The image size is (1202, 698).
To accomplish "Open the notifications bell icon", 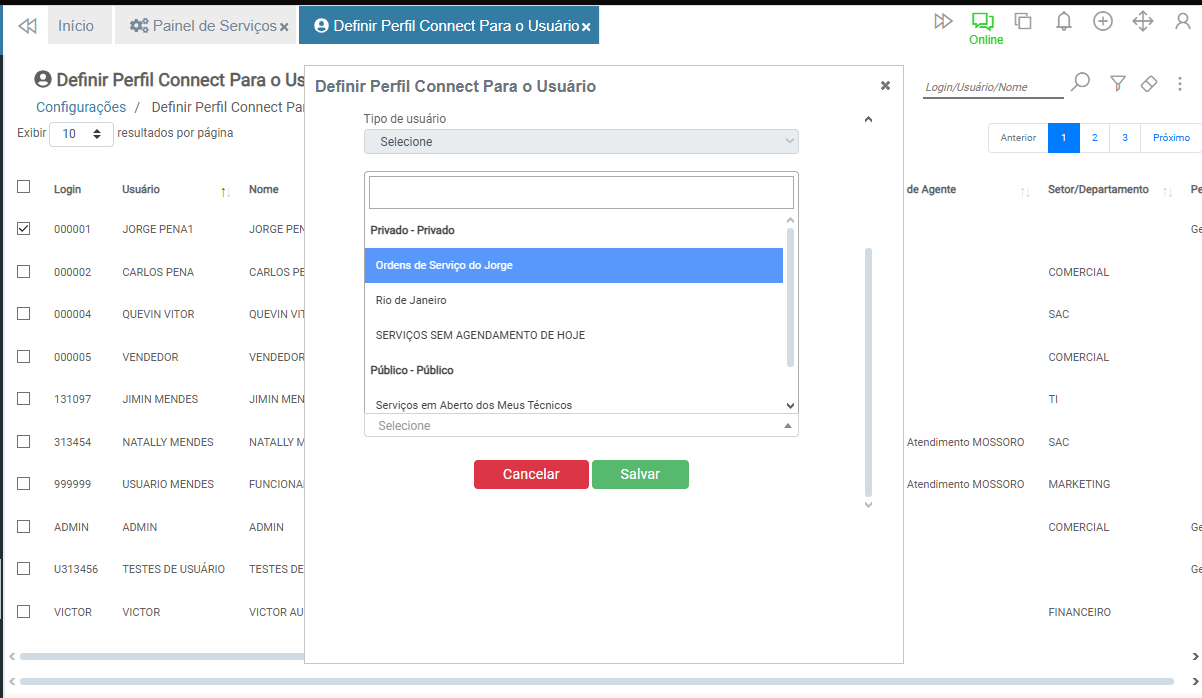I will coord(1064,22).
